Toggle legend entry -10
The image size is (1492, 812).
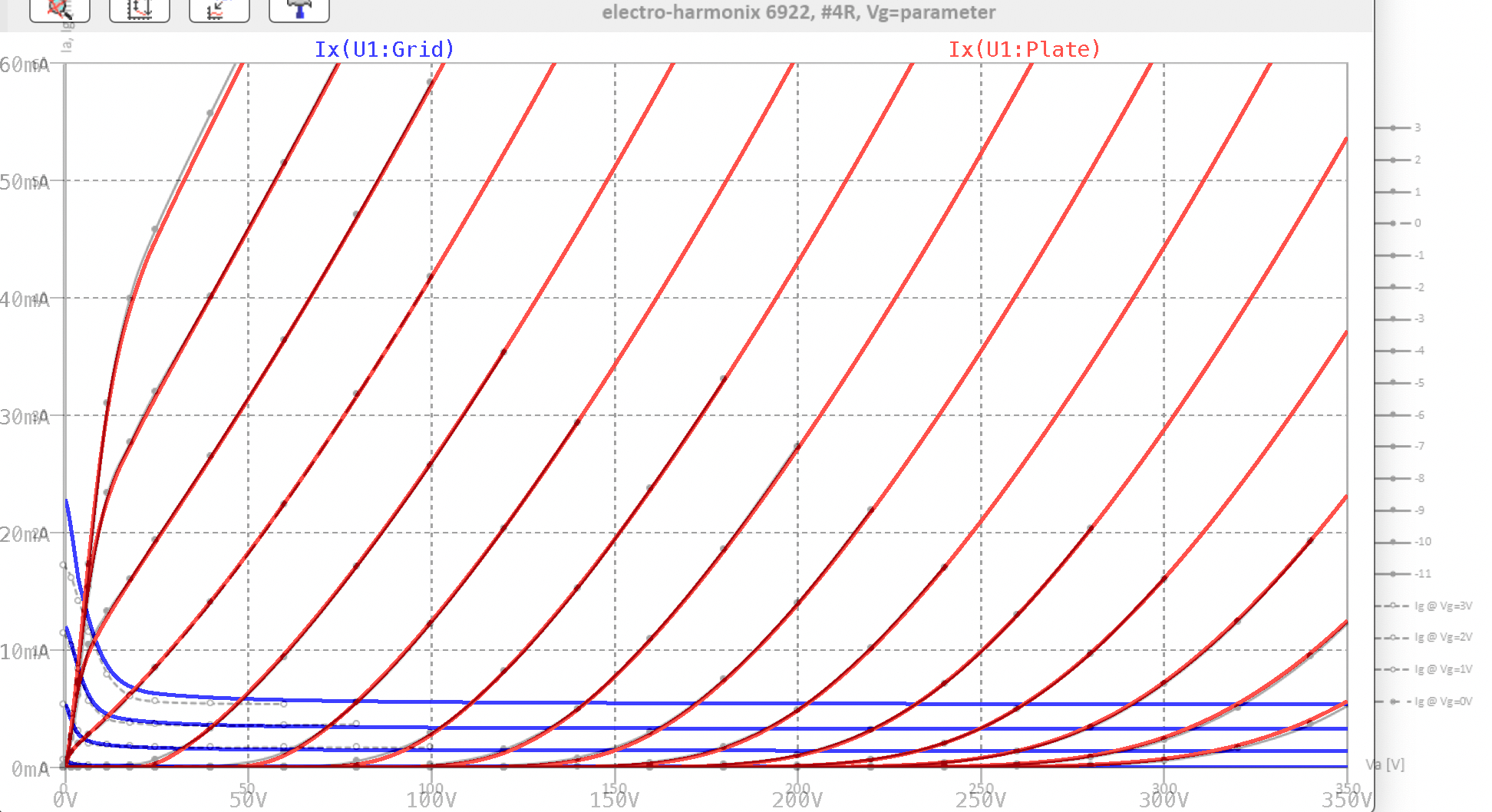[x=1403, y=542]
